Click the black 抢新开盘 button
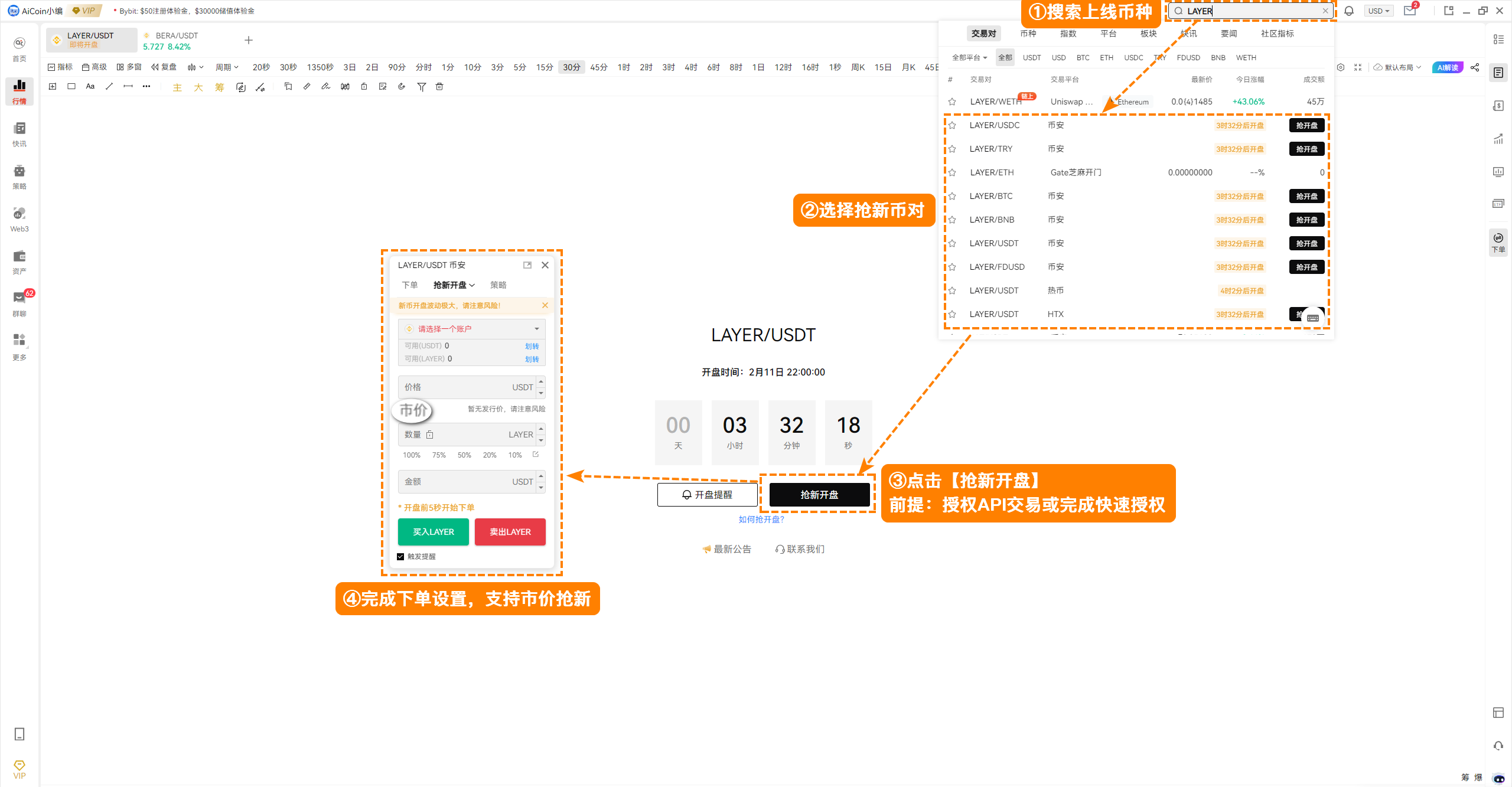This screenshot has width=1512, height=787. click(819, 495)
